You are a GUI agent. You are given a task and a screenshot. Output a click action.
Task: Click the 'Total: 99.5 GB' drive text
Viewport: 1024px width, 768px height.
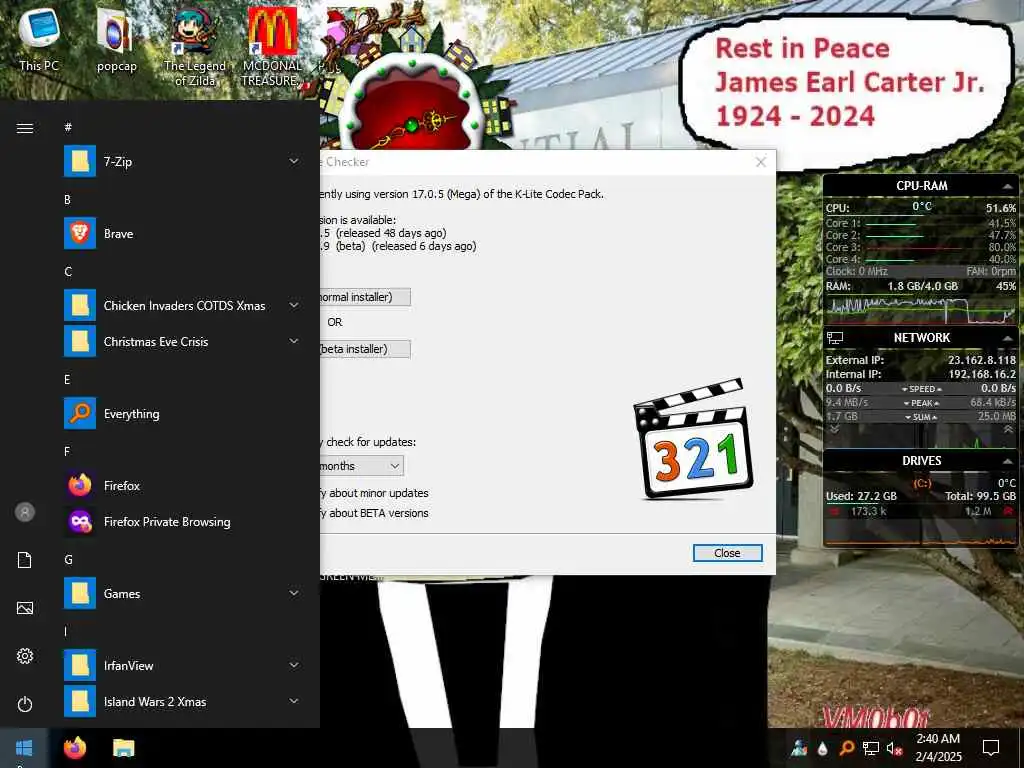coord(980,496)
